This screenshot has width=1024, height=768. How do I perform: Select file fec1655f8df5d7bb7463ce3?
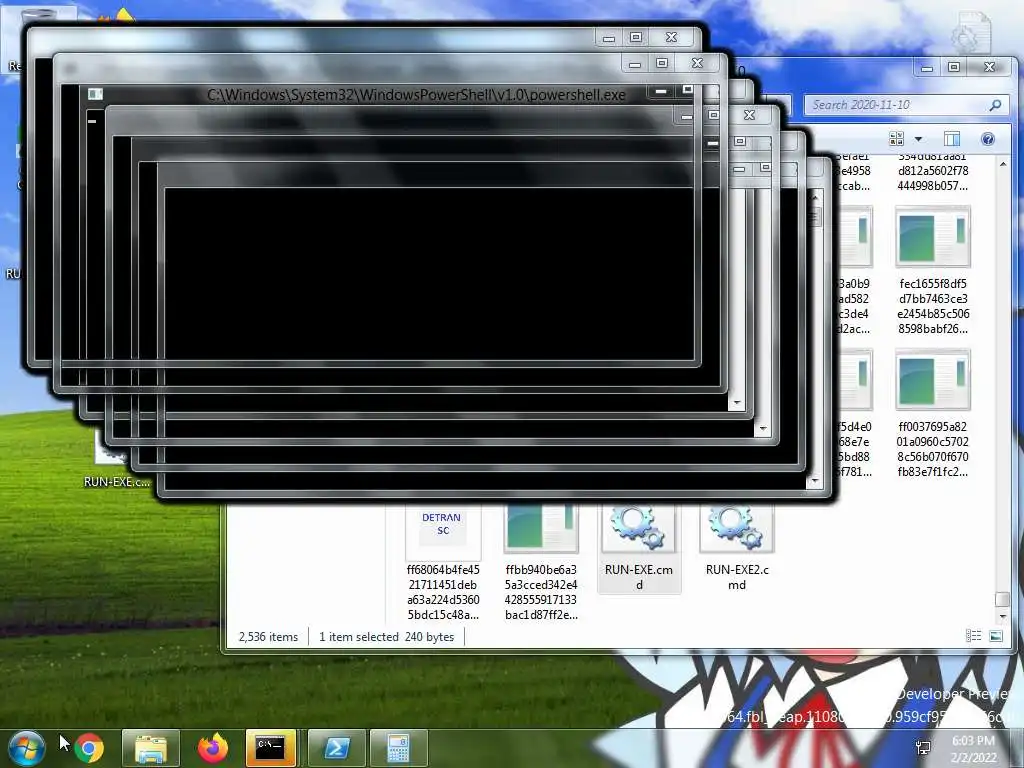click(x=933, y=270)
